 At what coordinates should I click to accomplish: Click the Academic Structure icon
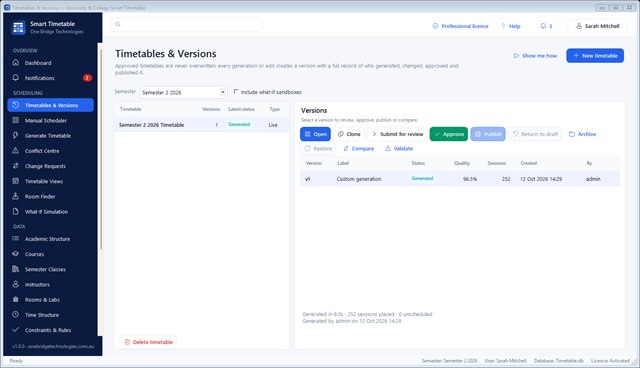[x=16, y=239]
